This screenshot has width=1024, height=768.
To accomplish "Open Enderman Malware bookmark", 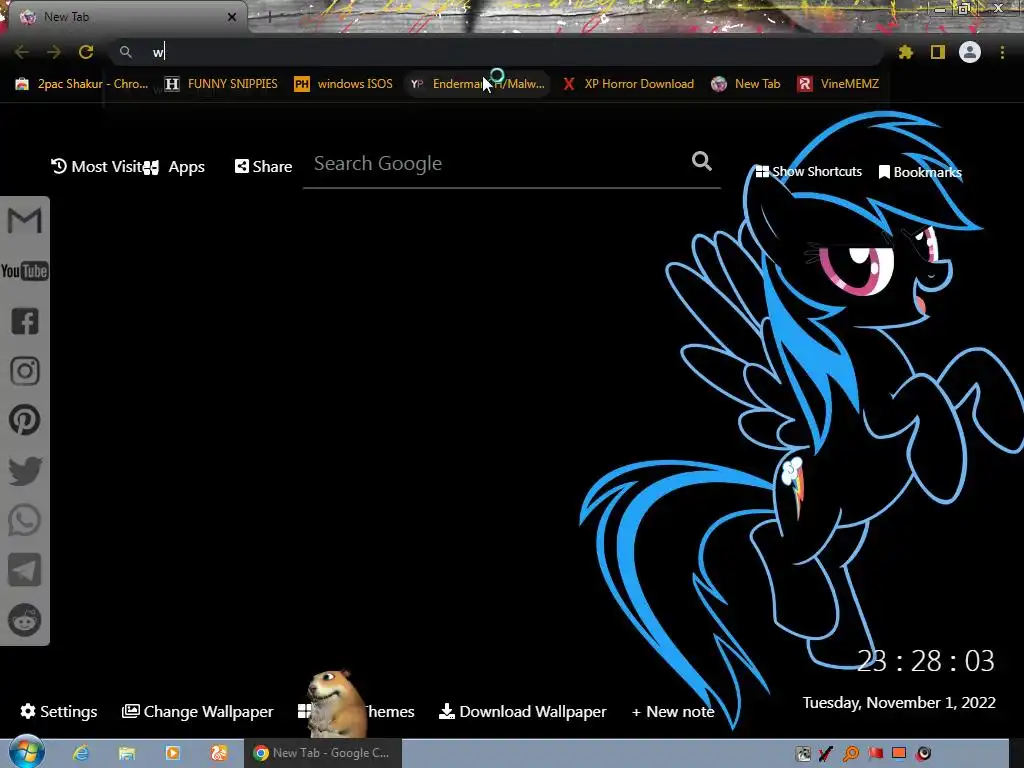I will [x=477, y=84].
